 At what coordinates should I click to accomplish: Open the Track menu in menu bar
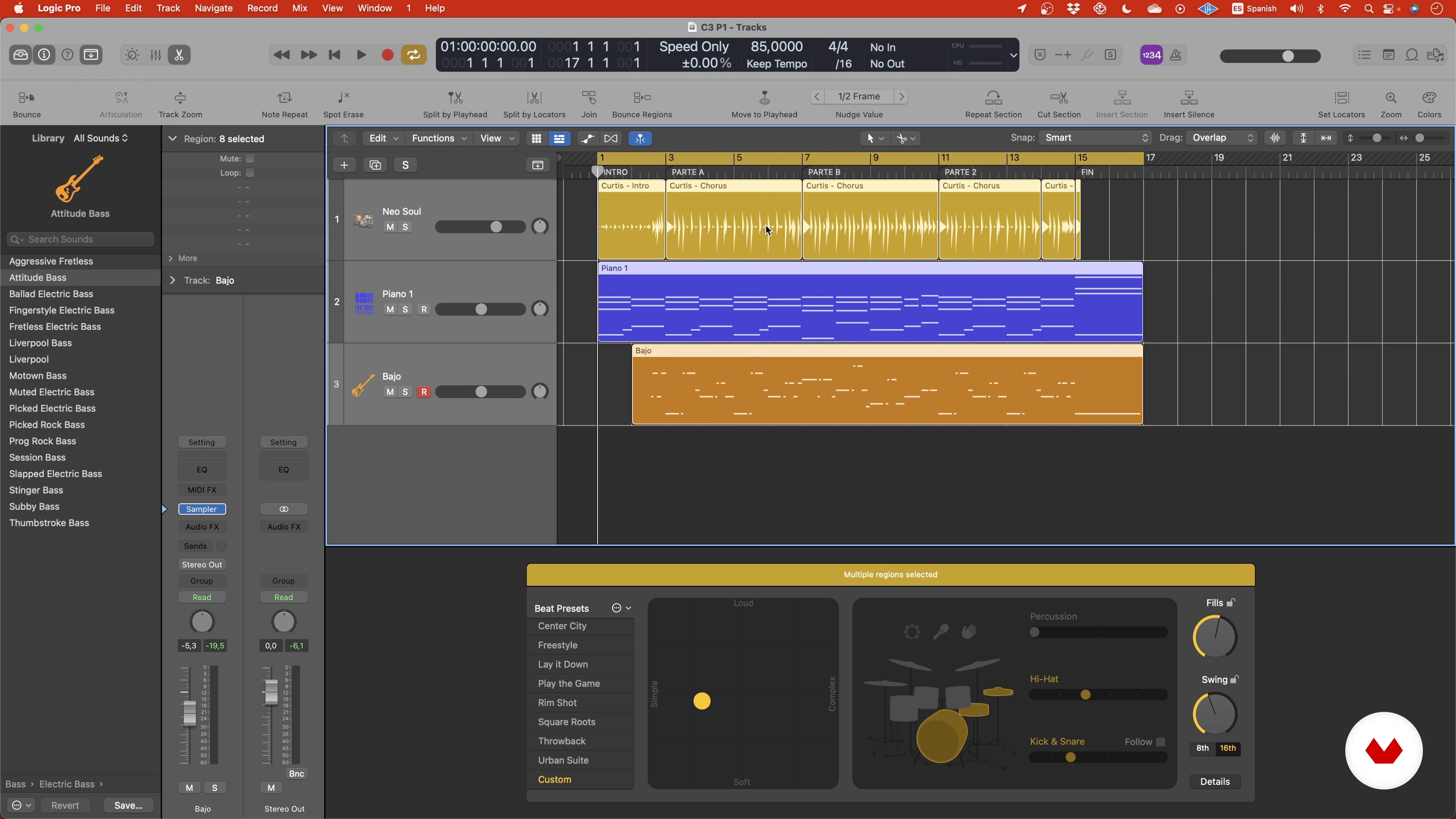coord(168,8)
